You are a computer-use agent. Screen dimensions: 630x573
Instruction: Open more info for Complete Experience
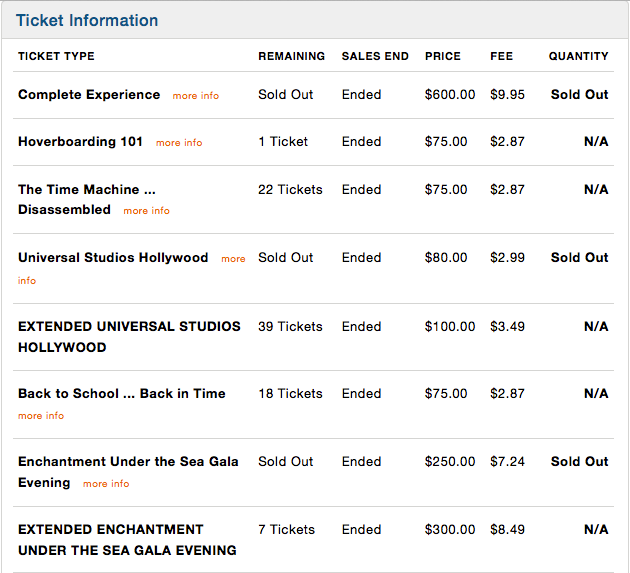[196, 96]
